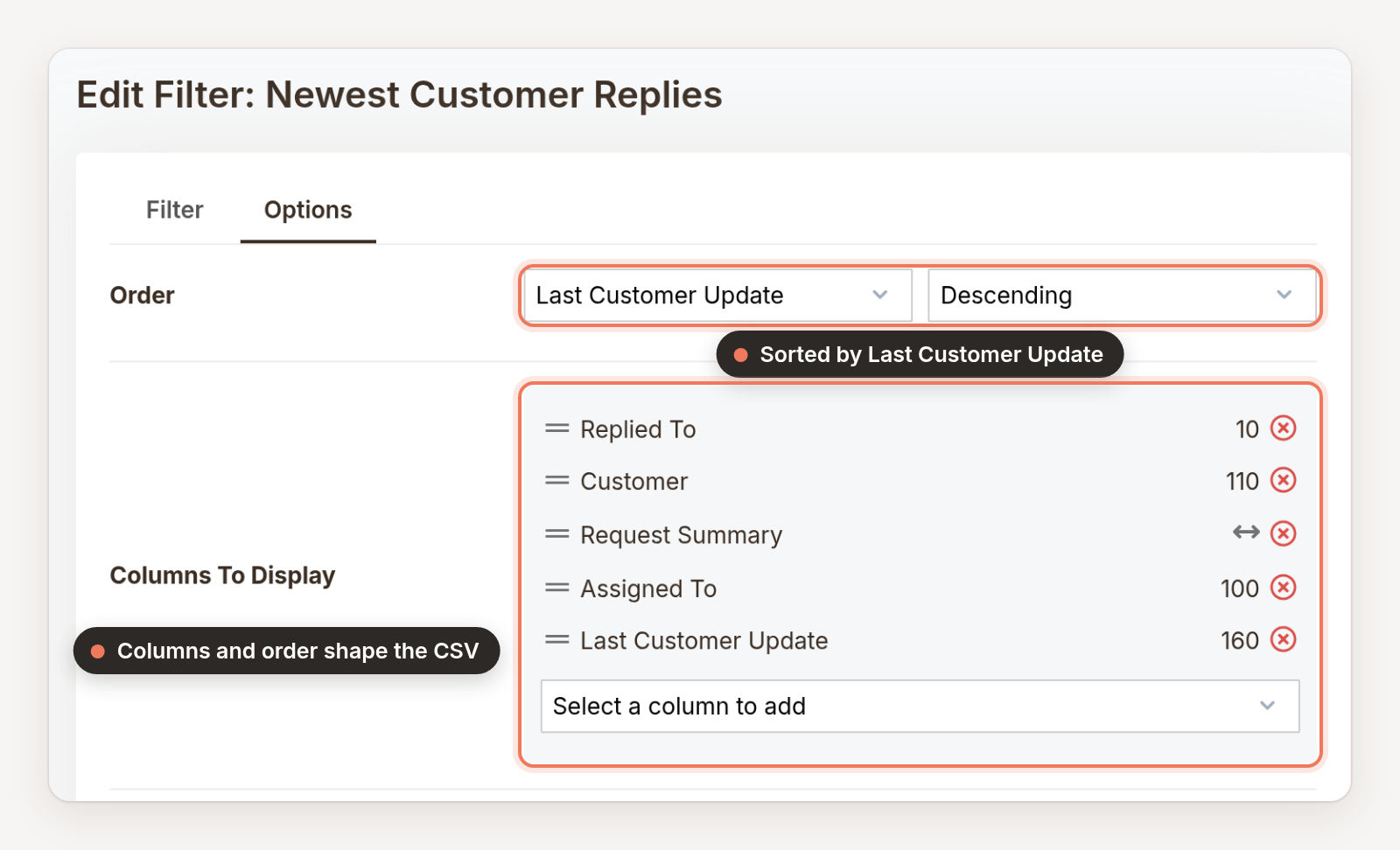This screenshot has height=850, width=1400.
Task: Select the Options tab
Action: (x=308, y=210)
